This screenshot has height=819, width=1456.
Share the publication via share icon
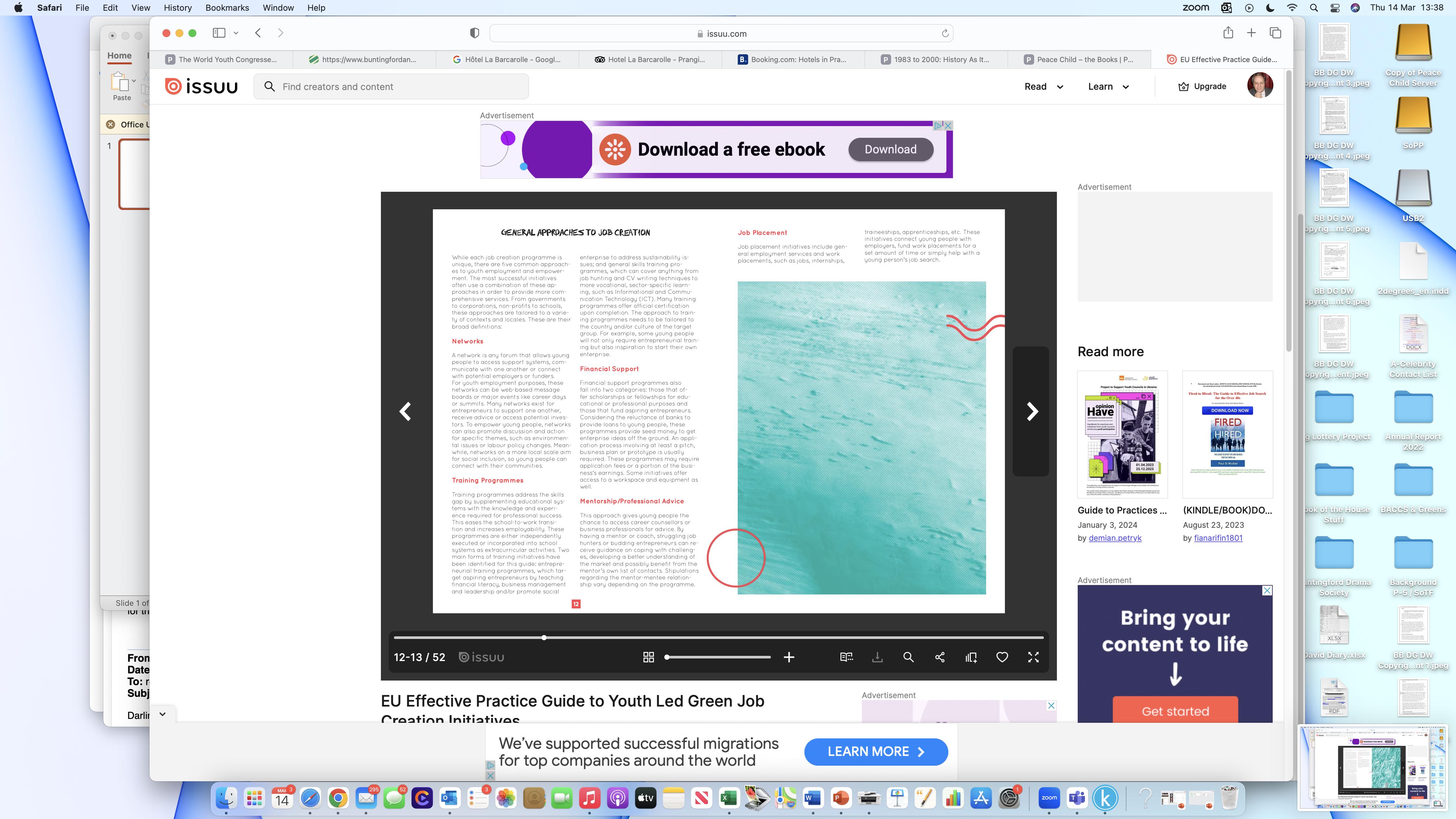tap(939, 657)
